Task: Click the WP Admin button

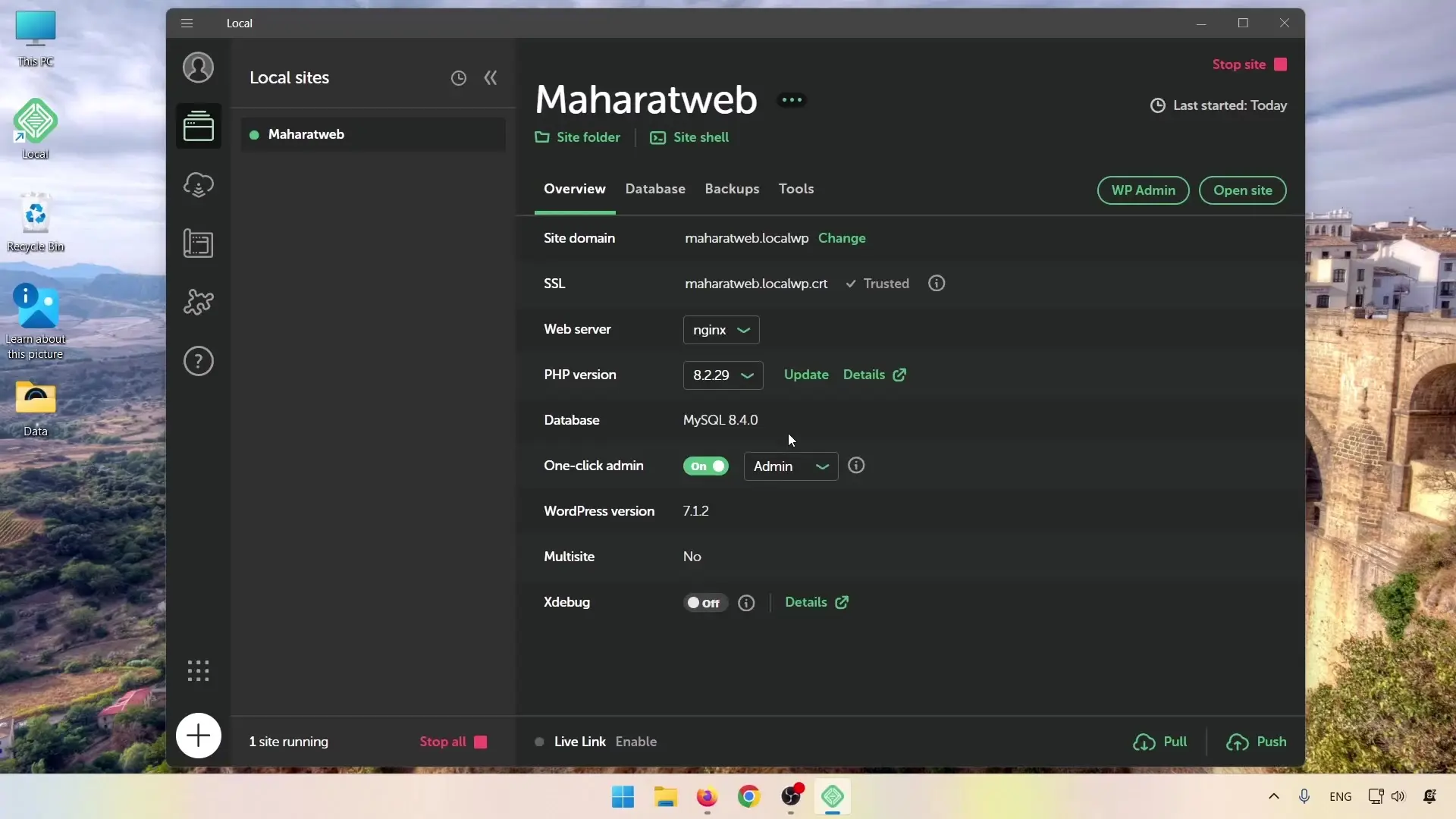Action: (1144, 190)
